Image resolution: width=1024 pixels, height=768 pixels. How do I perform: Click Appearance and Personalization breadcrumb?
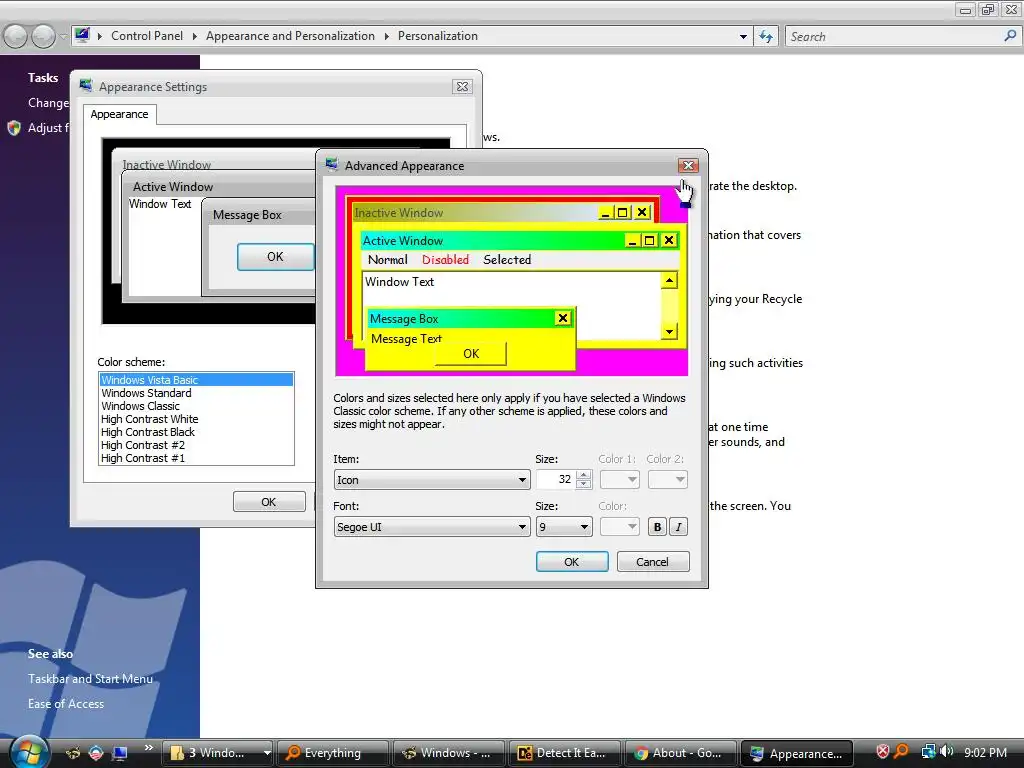click(x=291, y=36)
